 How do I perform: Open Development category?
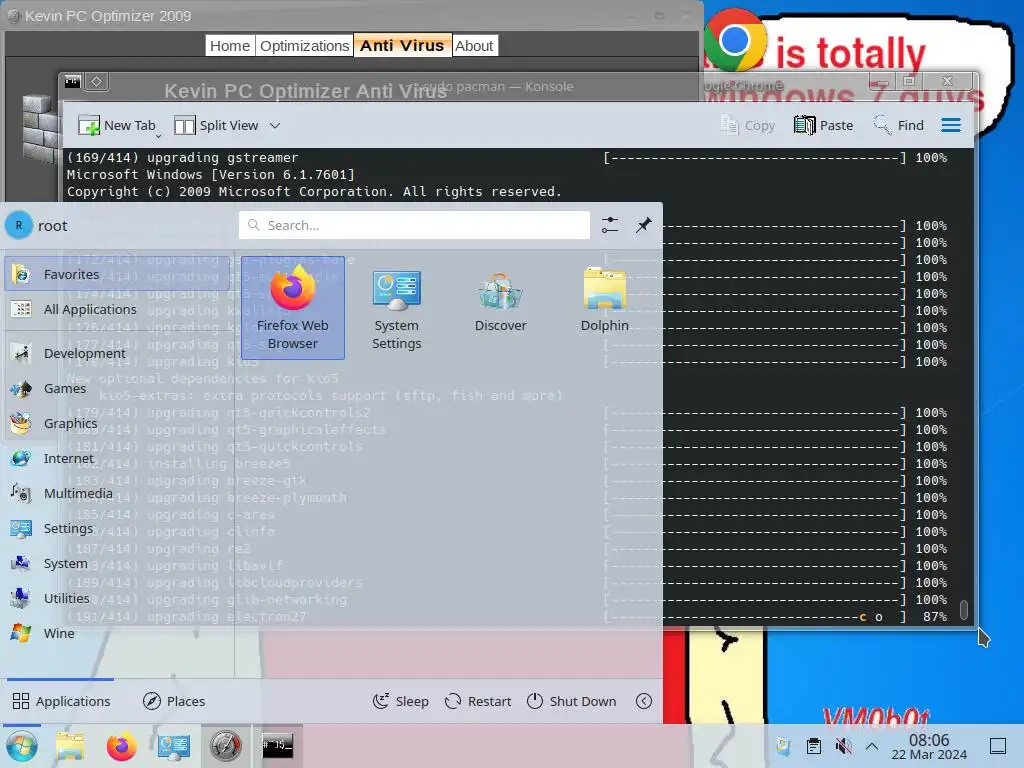(x=118, y=353)
